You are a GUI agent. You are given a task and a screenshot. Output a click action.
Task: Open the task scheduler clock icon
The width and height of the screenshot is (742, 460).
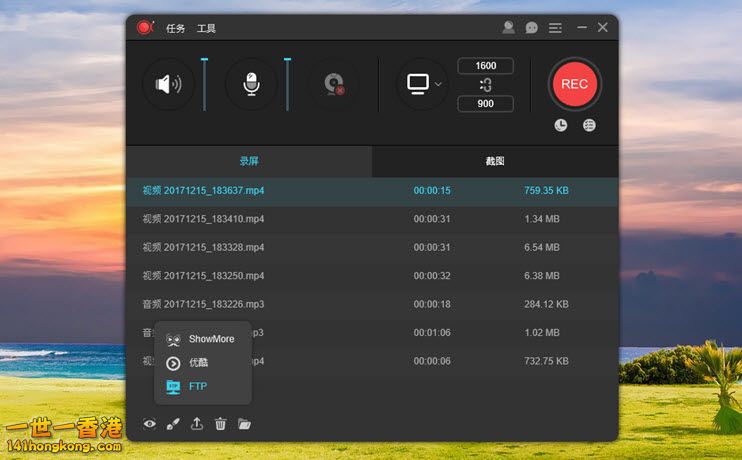point(561,125)
